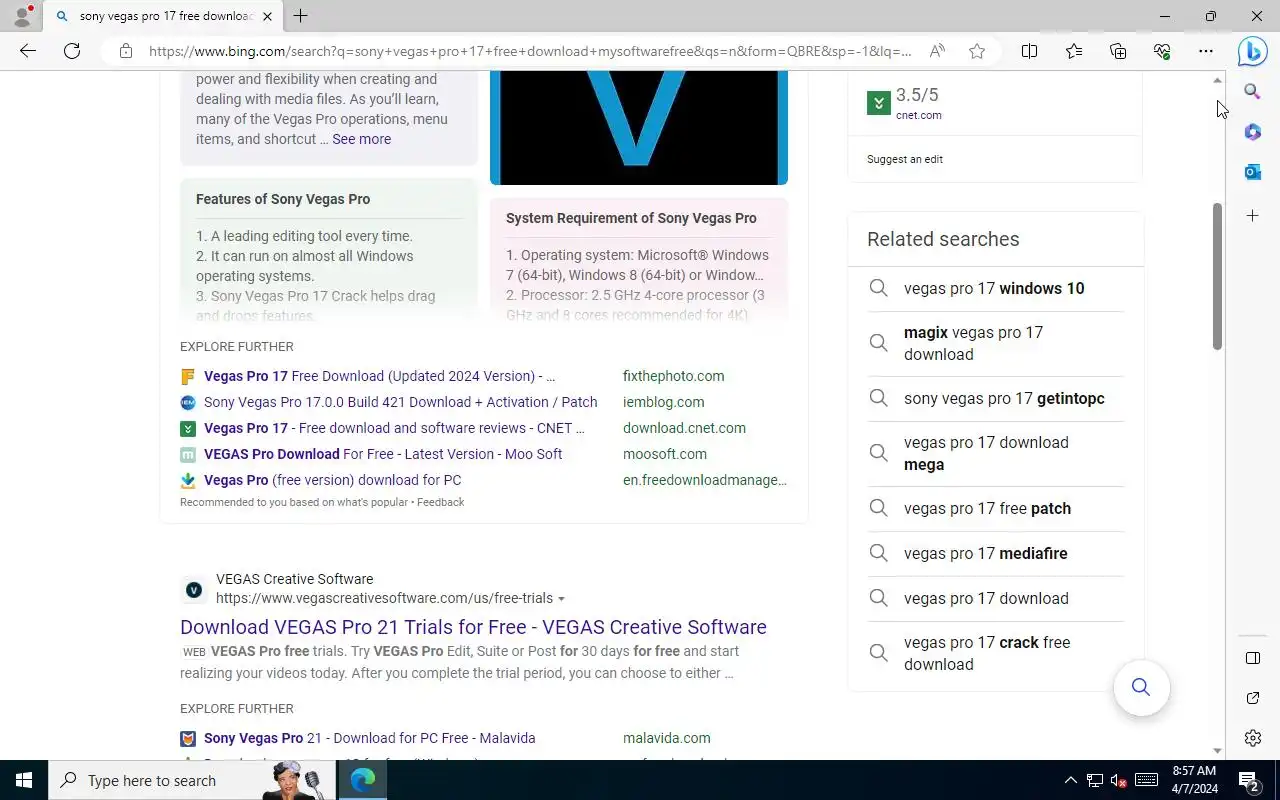
Task: Click floating blue search button
Action: pos(1141,688)
